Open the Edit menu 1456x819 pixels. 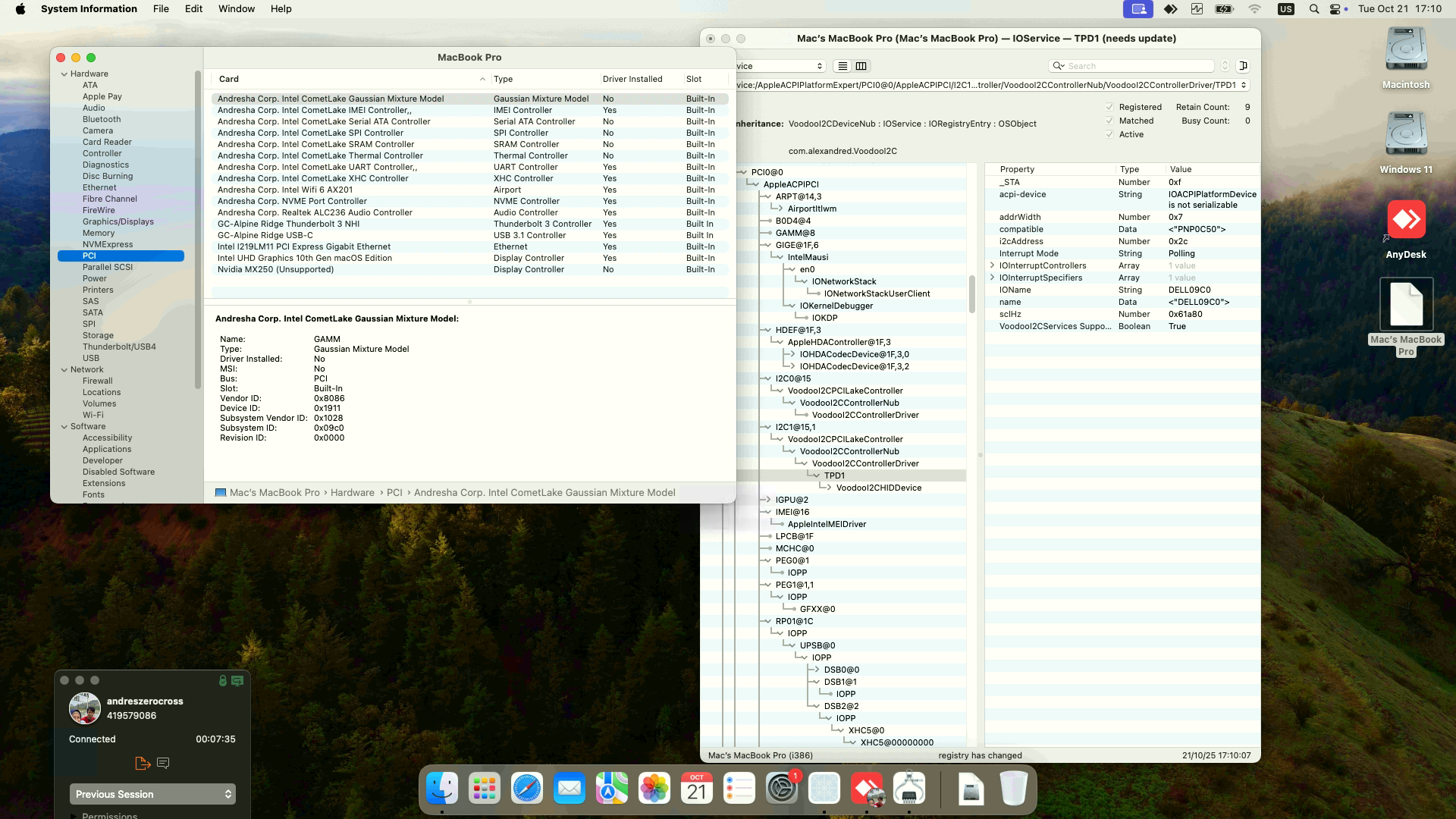pos(193,9)
